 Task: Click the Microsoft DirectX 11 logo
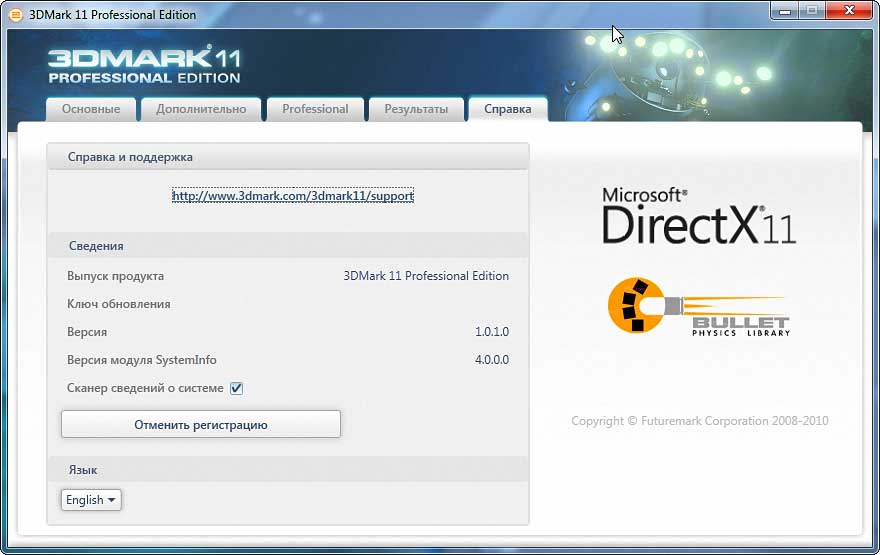pyautogui.click(x=698, y=216)
